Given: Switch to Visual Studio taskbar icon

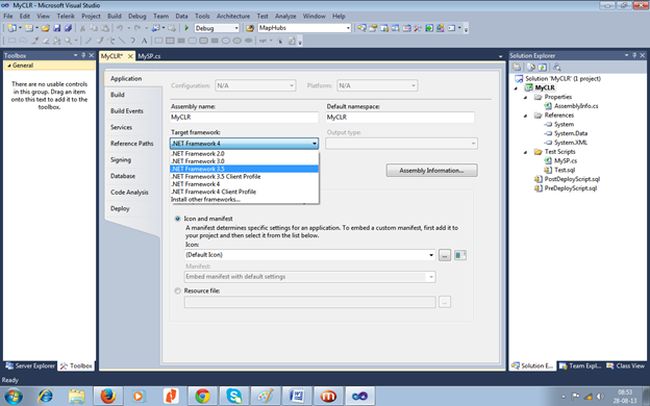Looking at the screenshot, I should pyautogui.click(x=359, y=396).
